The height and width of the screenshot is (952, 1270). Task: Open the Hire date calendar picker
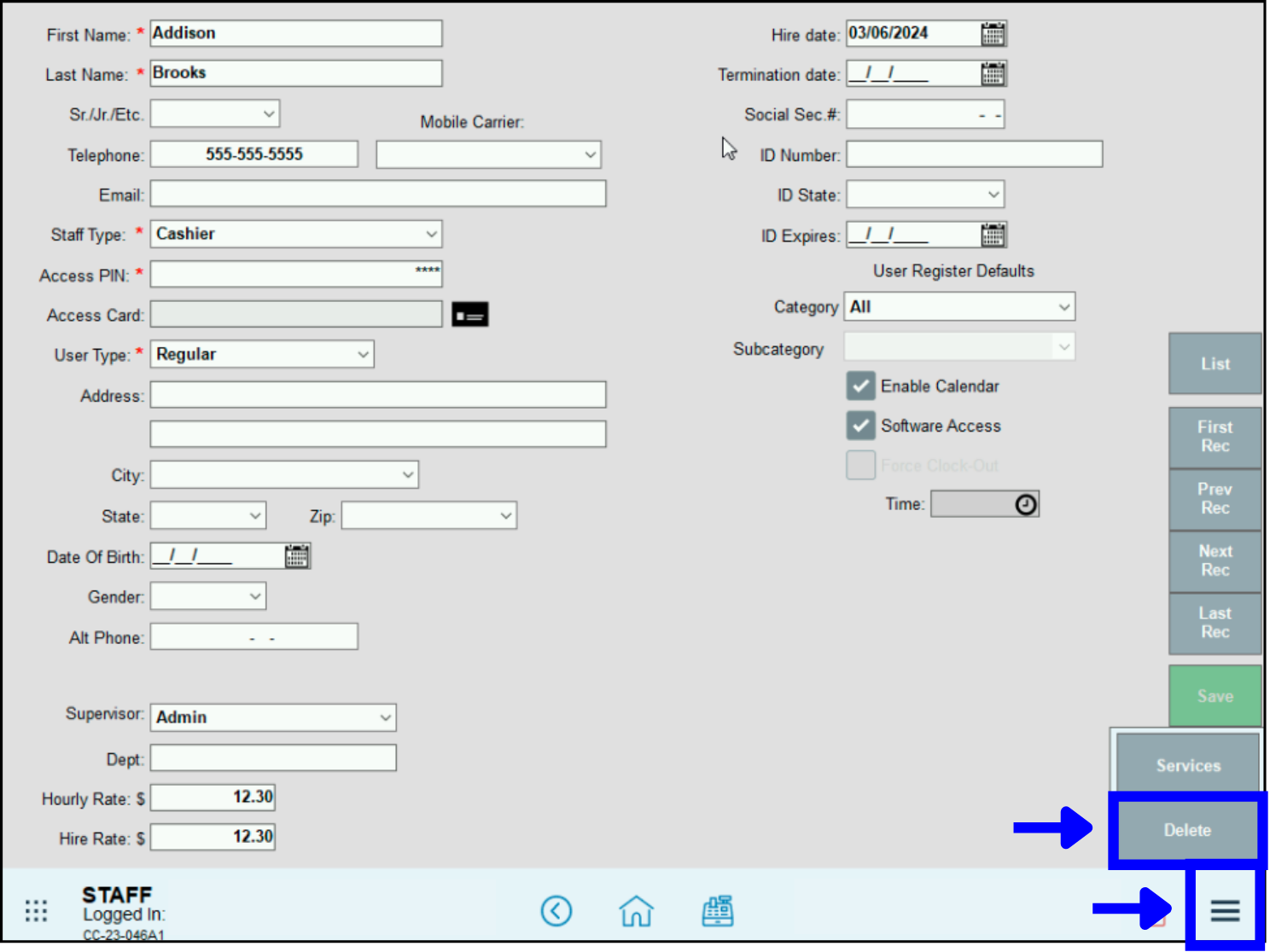993,34
